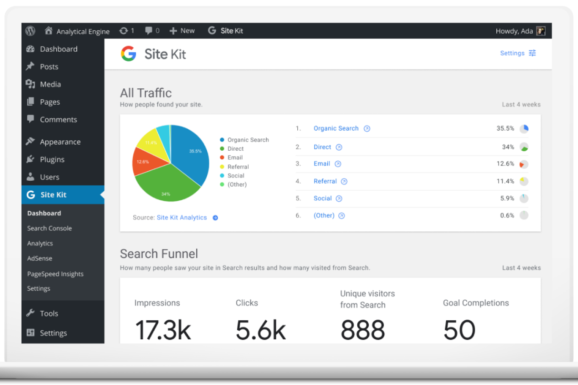Screen dimensions: 578x385
Task: Click the arrow icon beside Organic Search
Action: tap(367, 129)
